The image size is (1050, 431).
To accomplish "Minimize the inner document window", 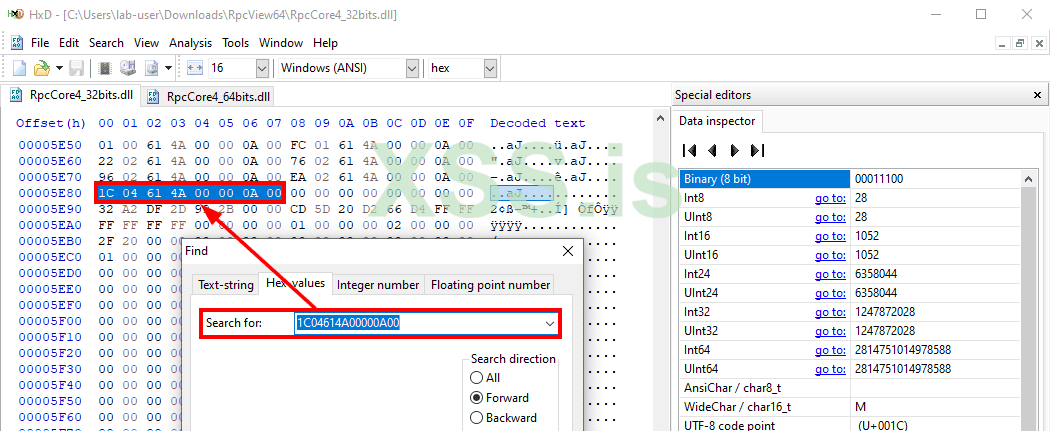I will pos(1003,43).
